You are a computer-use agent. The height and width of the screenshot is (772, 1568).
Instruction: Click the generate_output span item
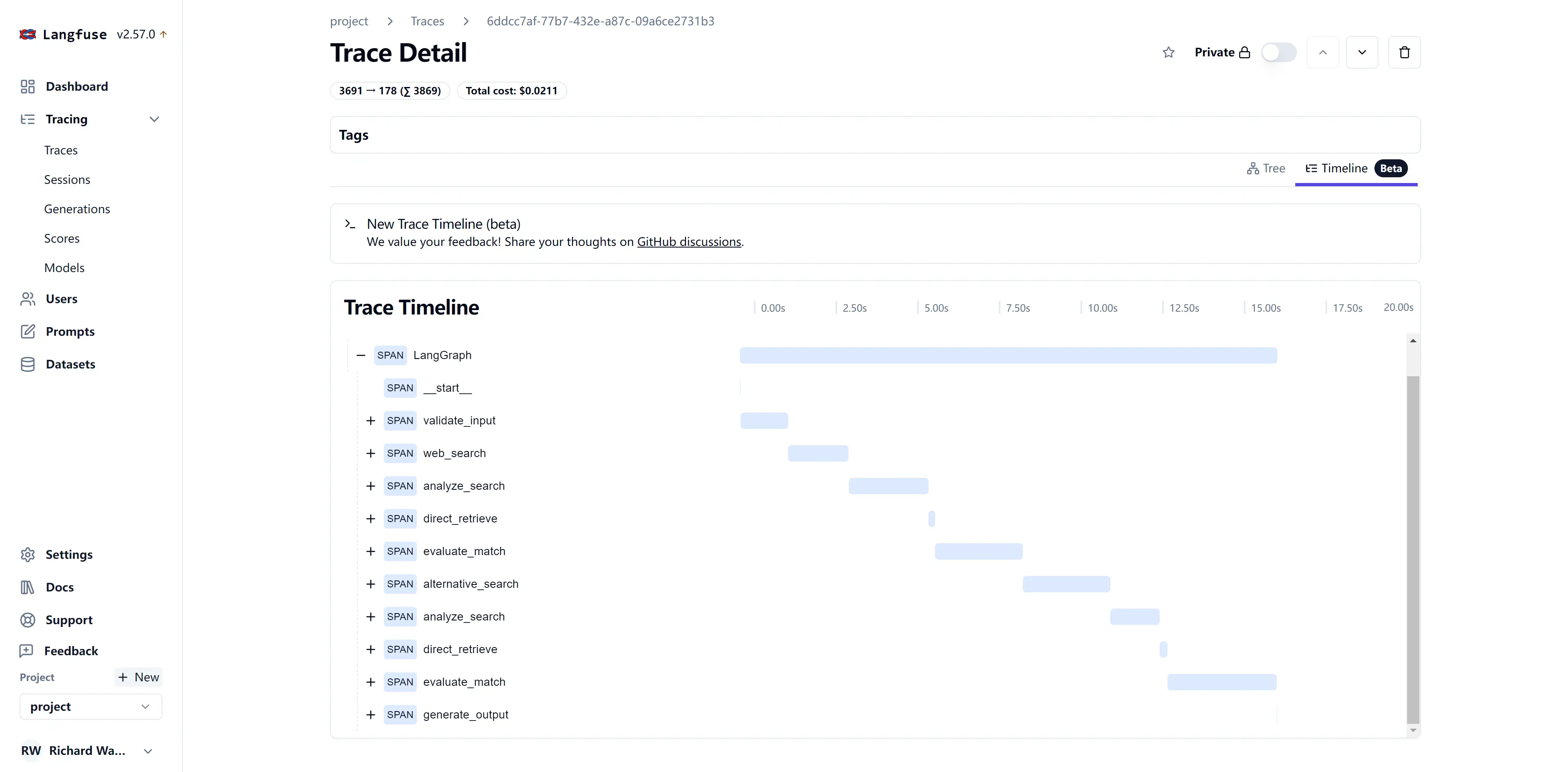click(466, 714)
